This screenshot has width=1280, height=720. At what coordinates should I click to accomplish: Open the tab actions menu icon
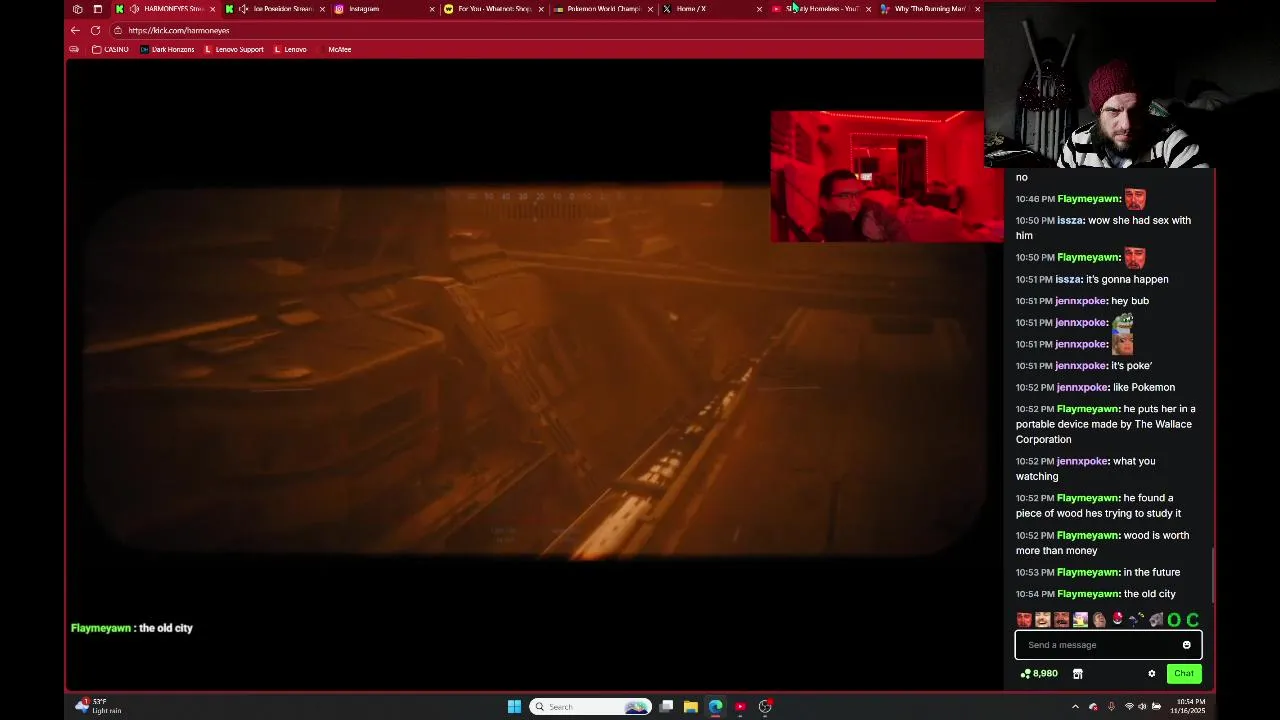[97, 9]
